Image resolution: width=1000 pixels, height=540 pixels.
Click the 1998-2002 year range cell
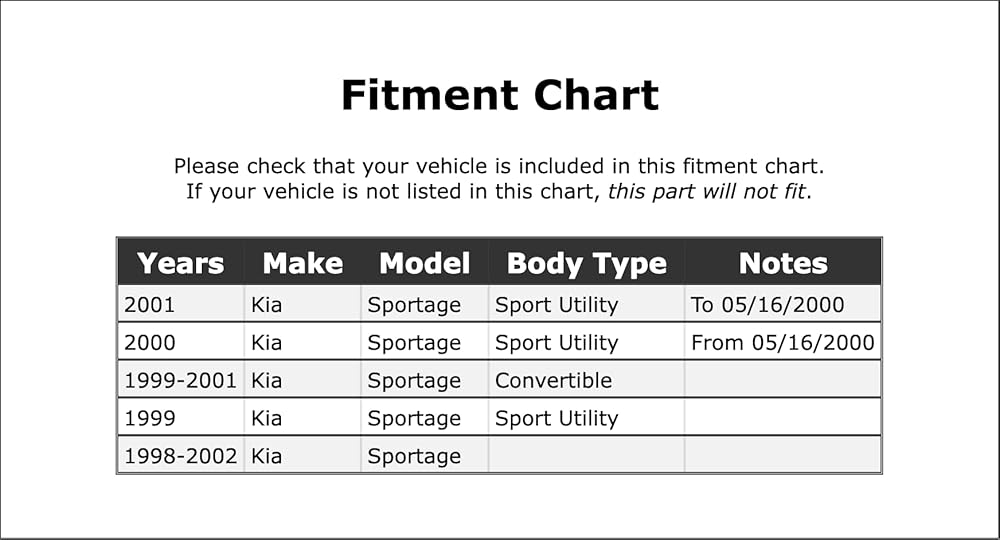click(x=180, y=456)
